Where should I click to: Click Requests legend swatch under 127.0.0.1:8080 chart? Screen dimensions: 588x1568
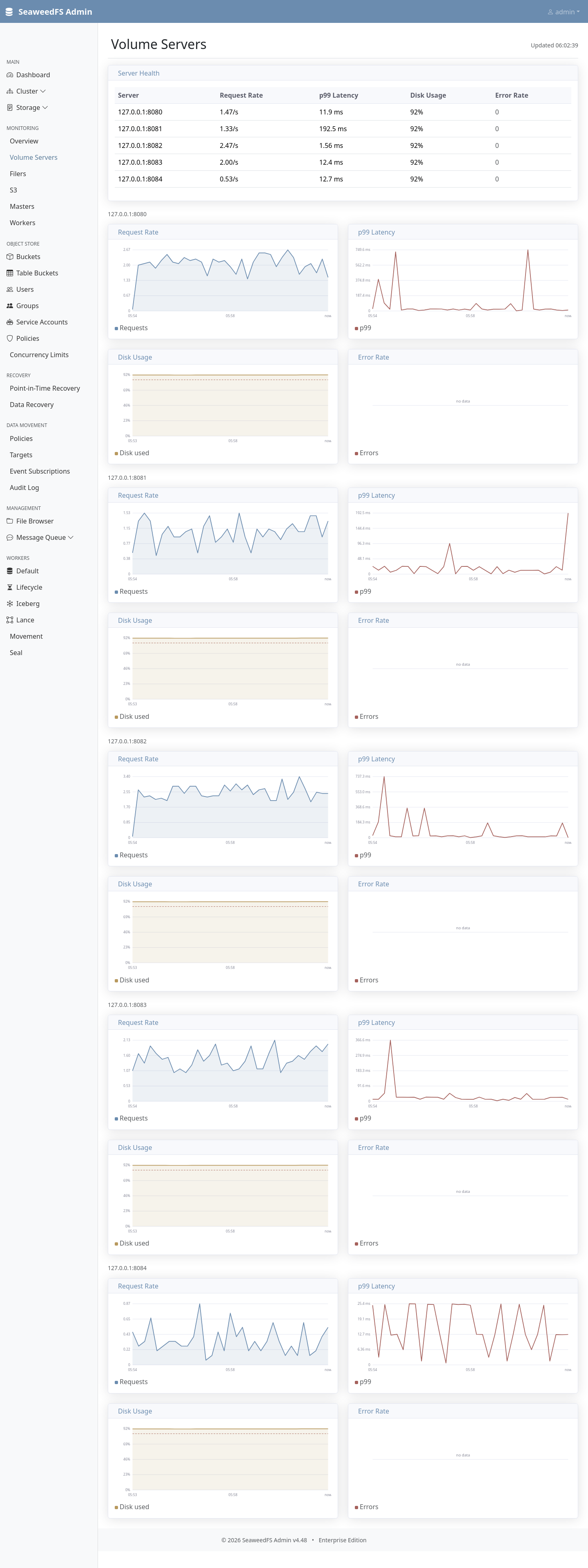point(116,329)
